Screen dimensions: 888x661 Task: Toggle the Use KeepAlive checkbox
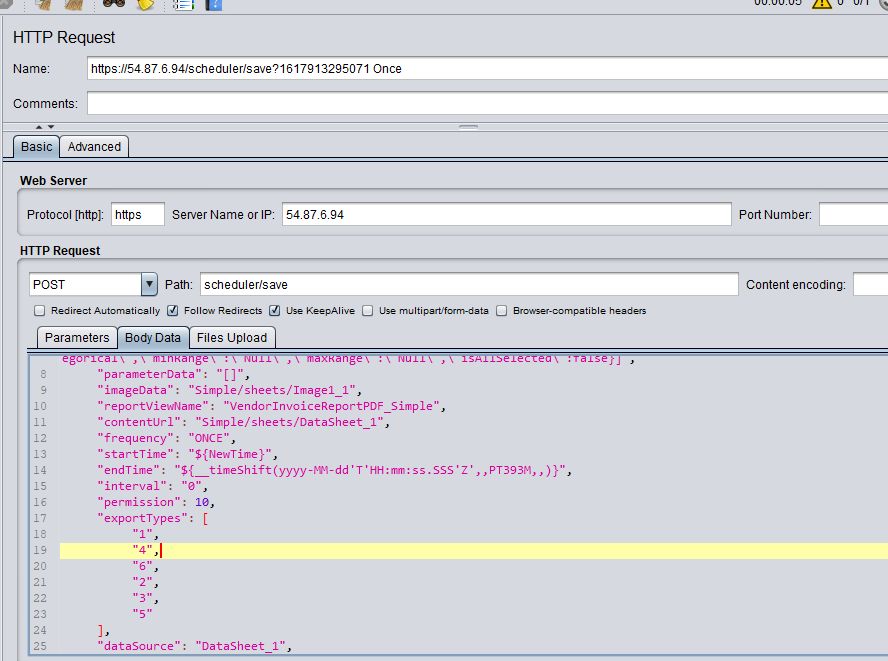[x=275, y=310]
